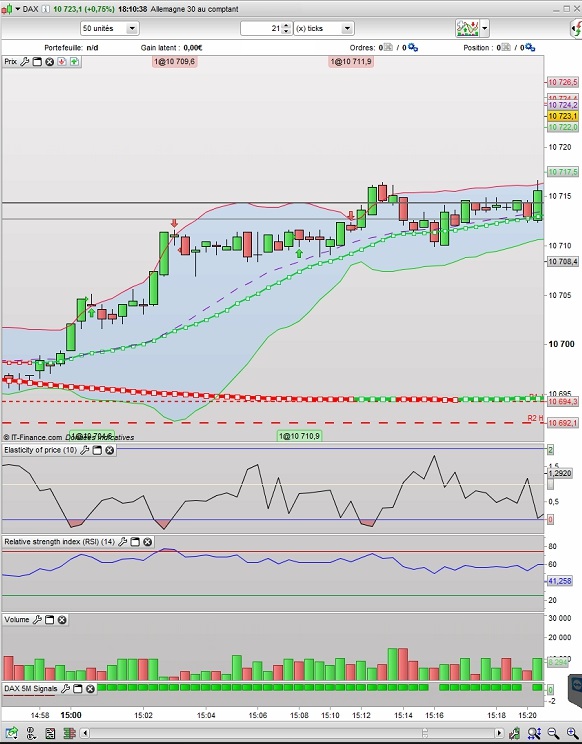Open the (x) ticks timeframe dropdown

[324, 28]
